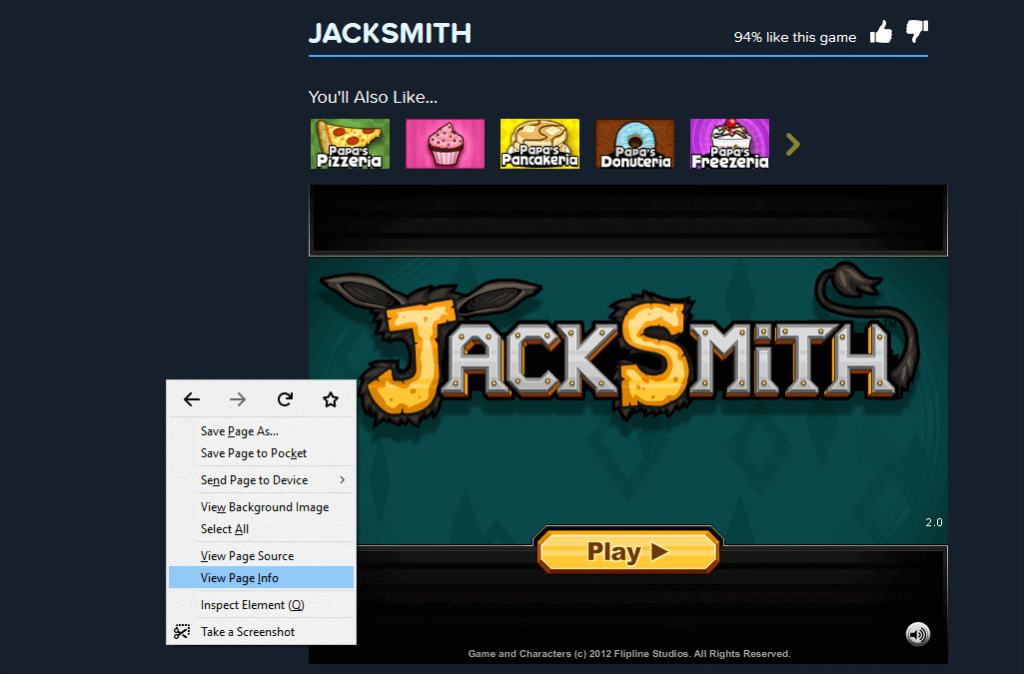
Task: Click the thumbs up like icon
Action: coord(881,31)
